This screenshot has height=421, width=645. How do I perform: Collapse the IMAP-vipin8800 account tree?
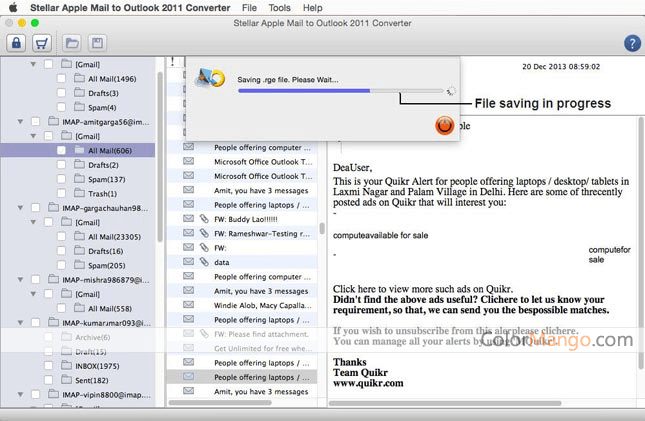pyautogui.click(x=20, y=394)
